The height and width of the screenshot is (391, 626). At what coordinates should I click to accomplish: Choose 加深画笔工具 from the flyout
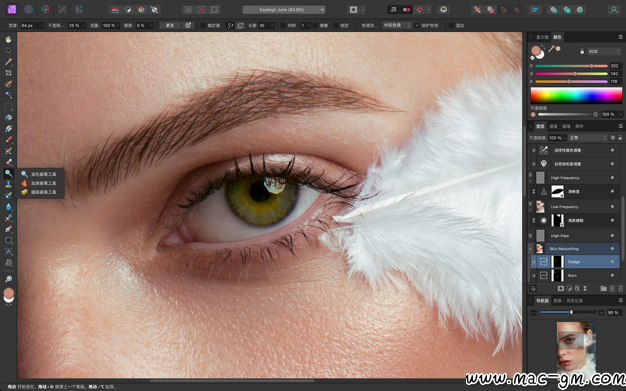(39, 183)
